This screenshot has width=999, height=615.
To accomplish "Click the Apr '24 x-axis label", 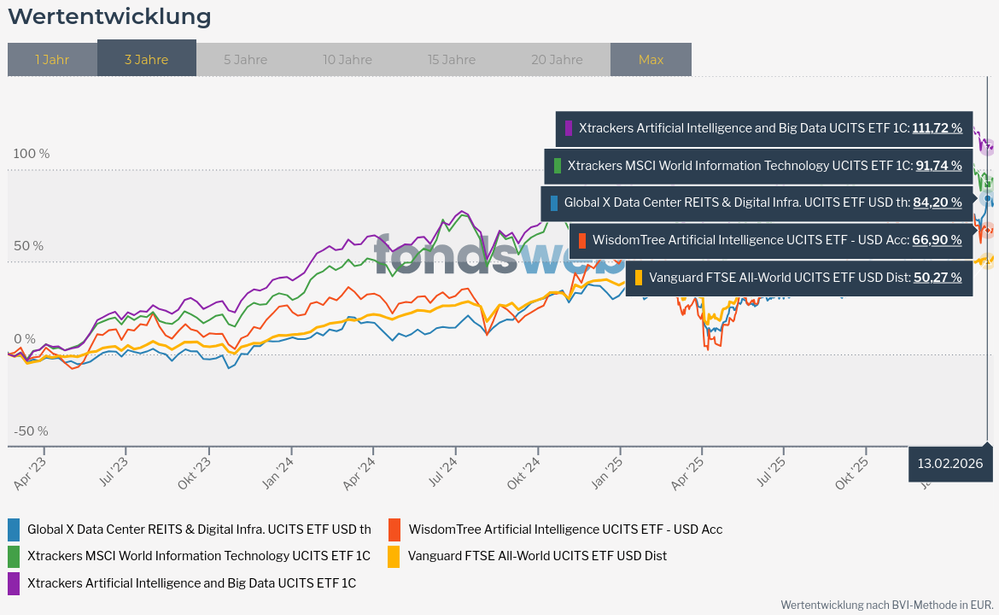I will point(360,474).
